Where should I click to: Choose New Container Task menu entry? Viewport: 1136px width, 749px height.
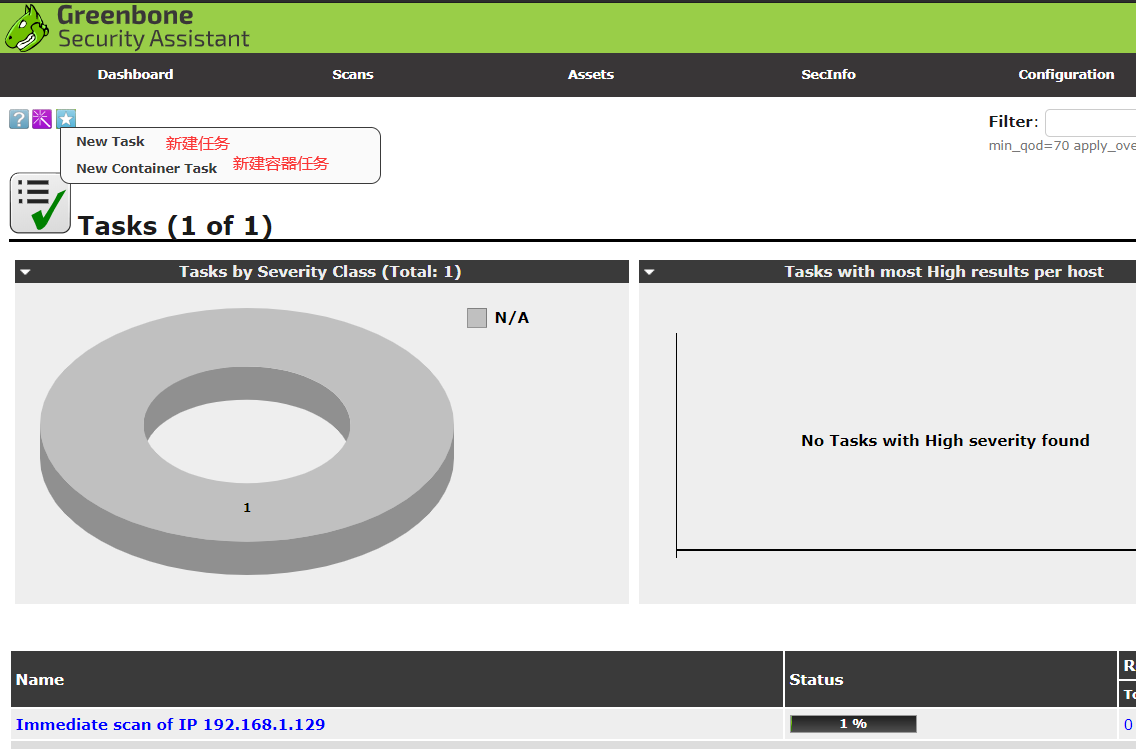tap(146, 168)
